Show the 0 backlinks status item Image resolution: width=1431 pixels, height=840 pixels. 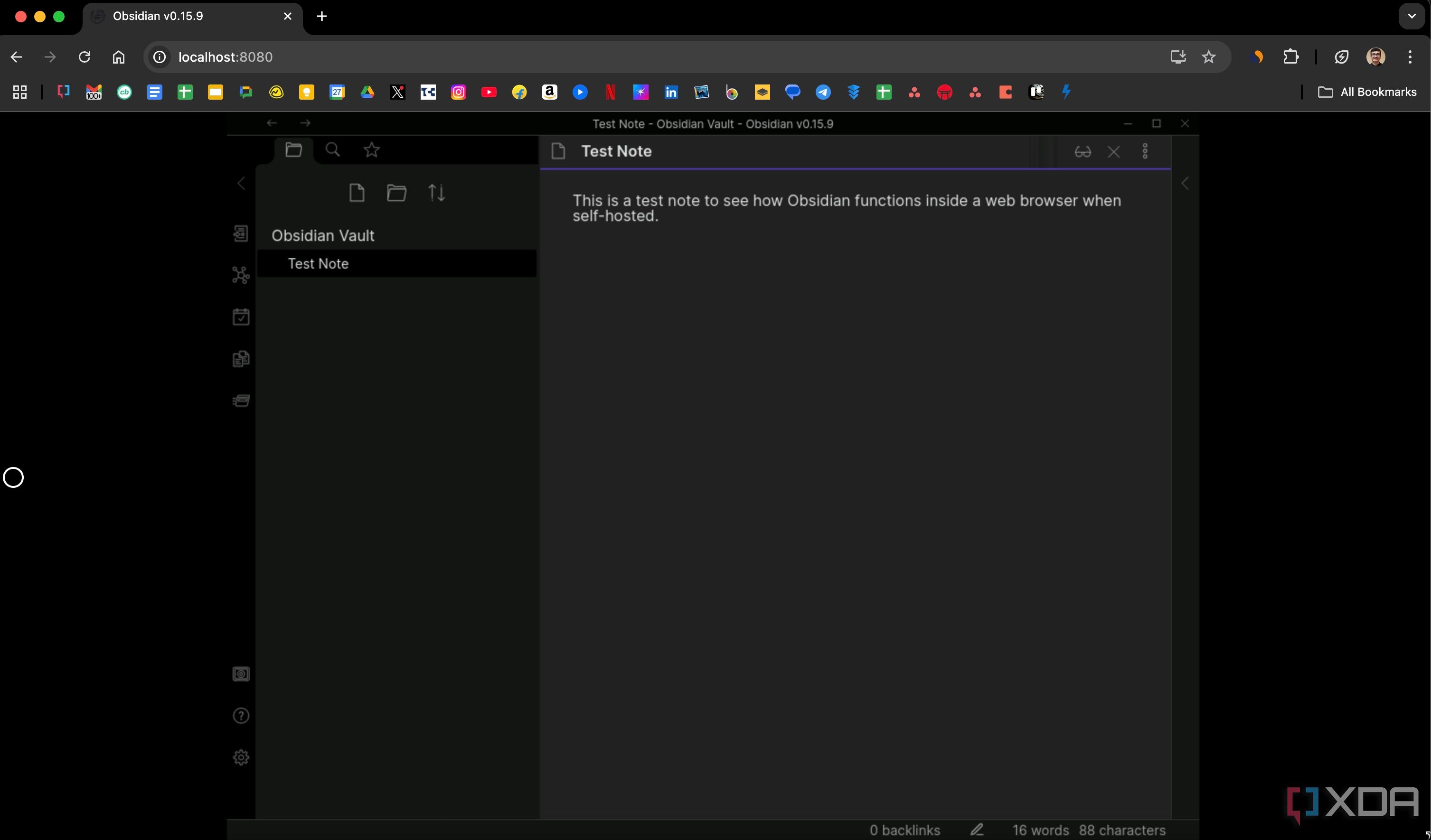pos(904,830)
